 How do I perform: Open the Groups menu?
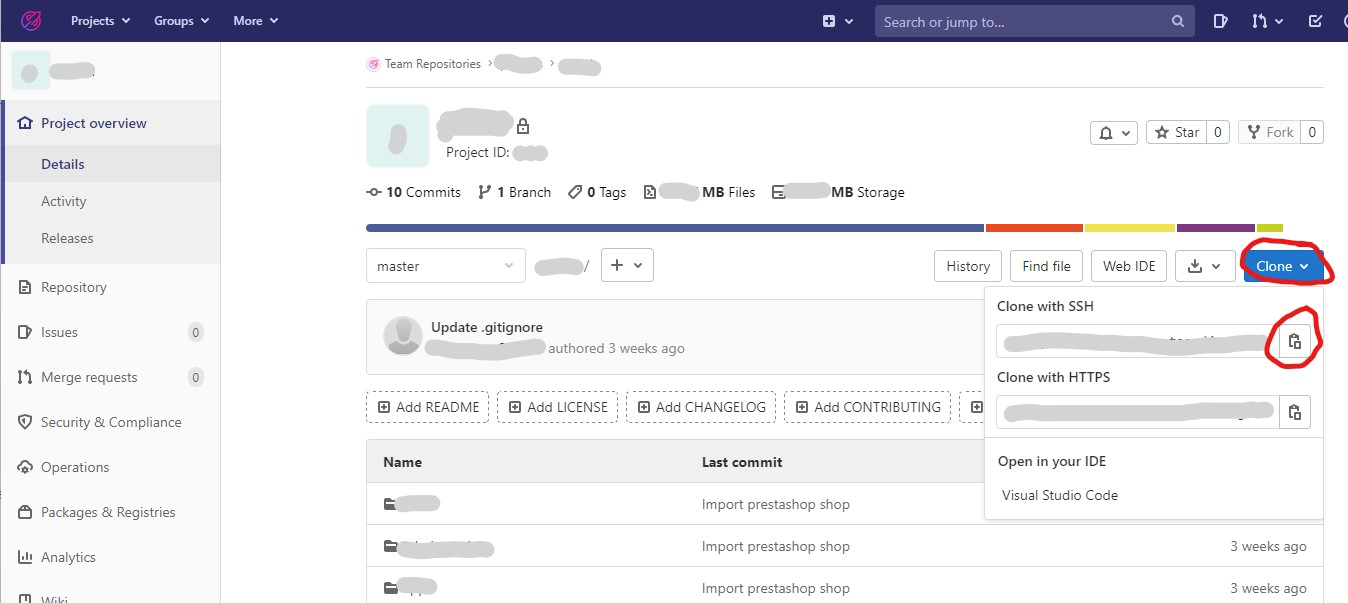pyautogui.click(x=181, y=21)
